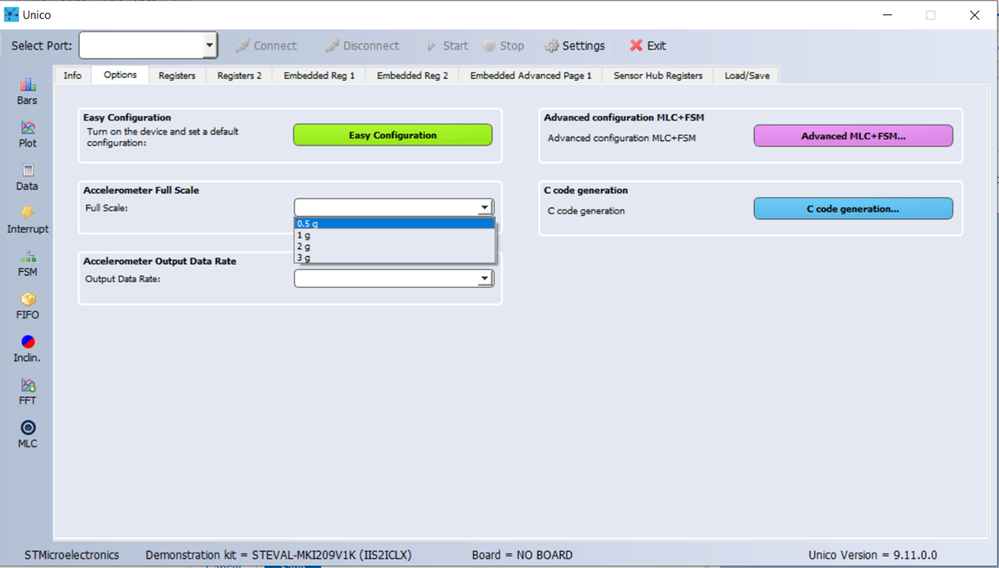Click the Disconnect toolbar button
Viewport: 999px width, 568px height.
click(362, 46)
